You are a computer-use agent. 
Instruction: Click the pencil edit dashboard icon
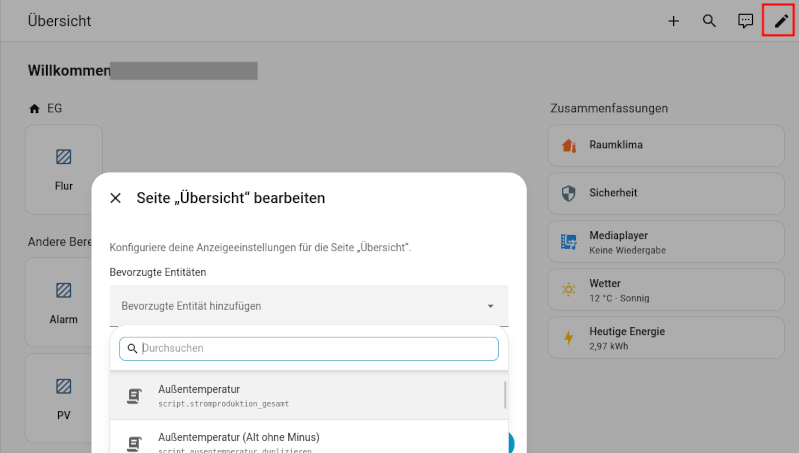click(x=781, y=21)
